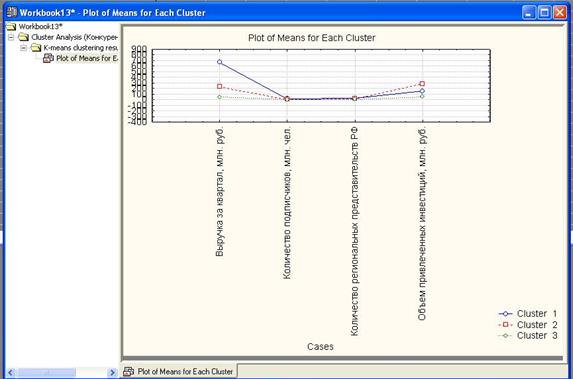Click the Количество подписчиков axis label
The image size is (573, 379).
click(287, 203)
